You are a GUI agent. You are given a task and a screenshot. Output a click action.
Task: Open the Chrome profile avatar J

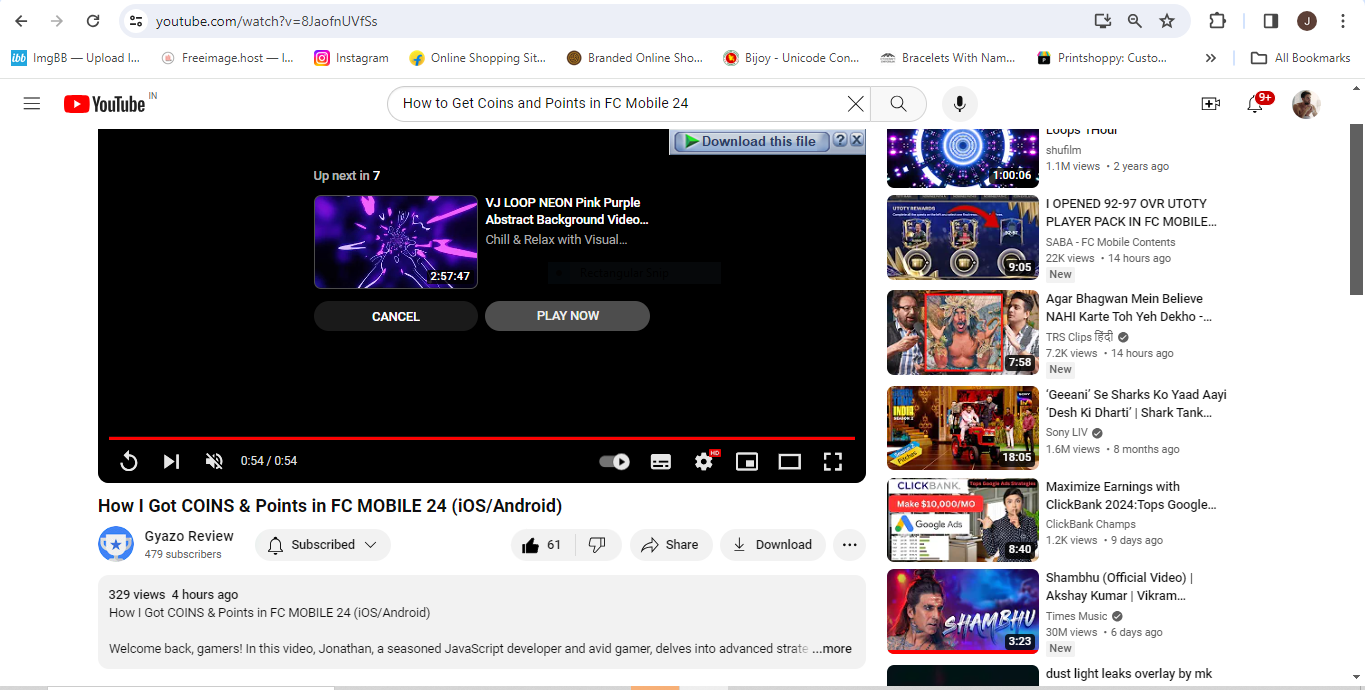click(x=1307, y=20)
